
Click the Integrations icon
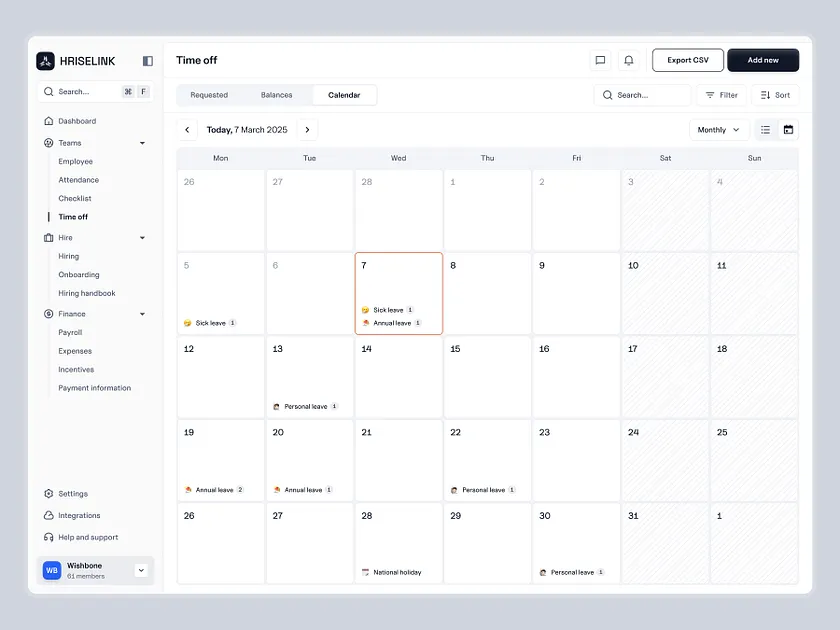coord(49,515)
